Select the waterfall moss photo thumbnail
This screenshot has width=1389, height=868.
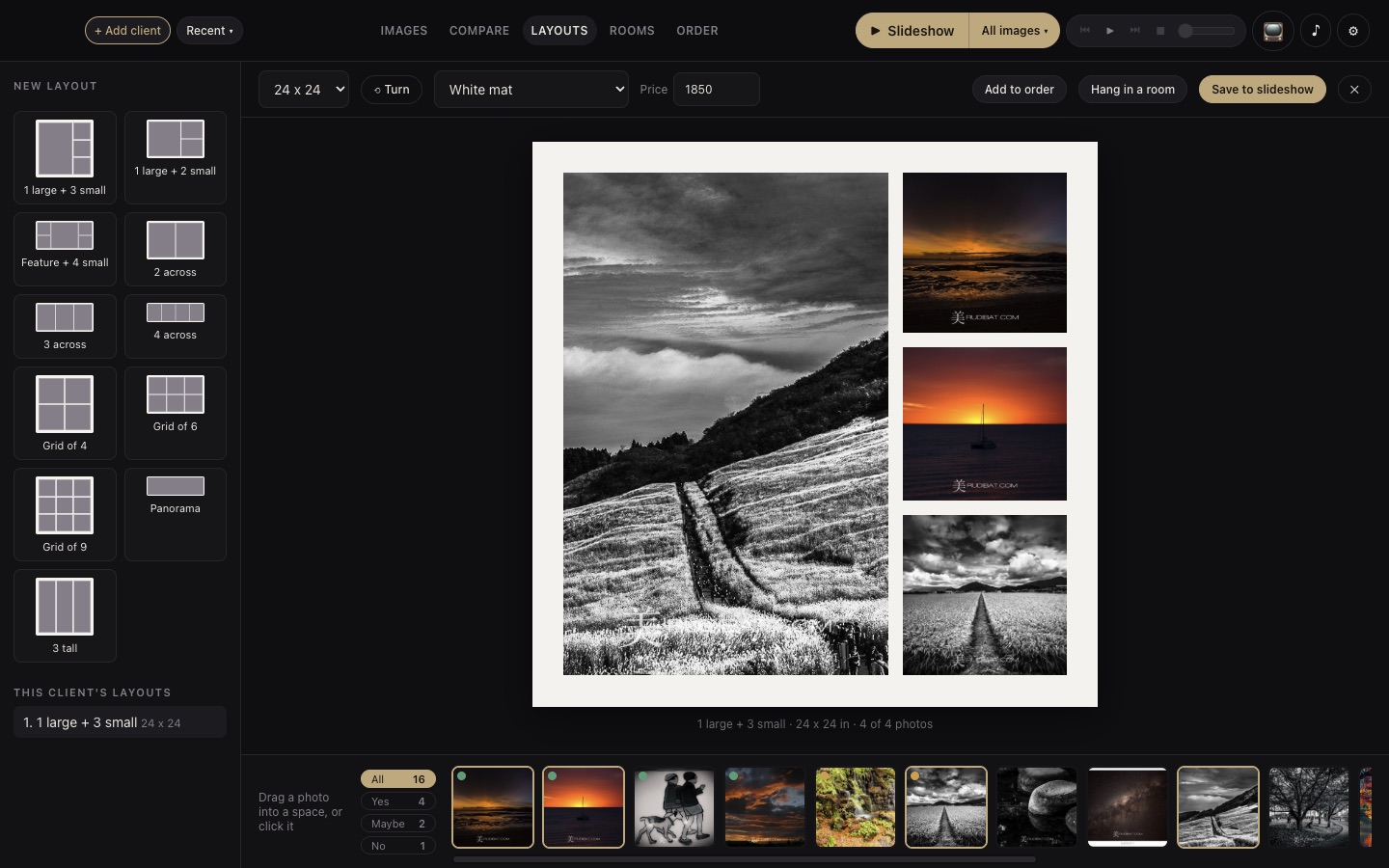tap(856, 807)
